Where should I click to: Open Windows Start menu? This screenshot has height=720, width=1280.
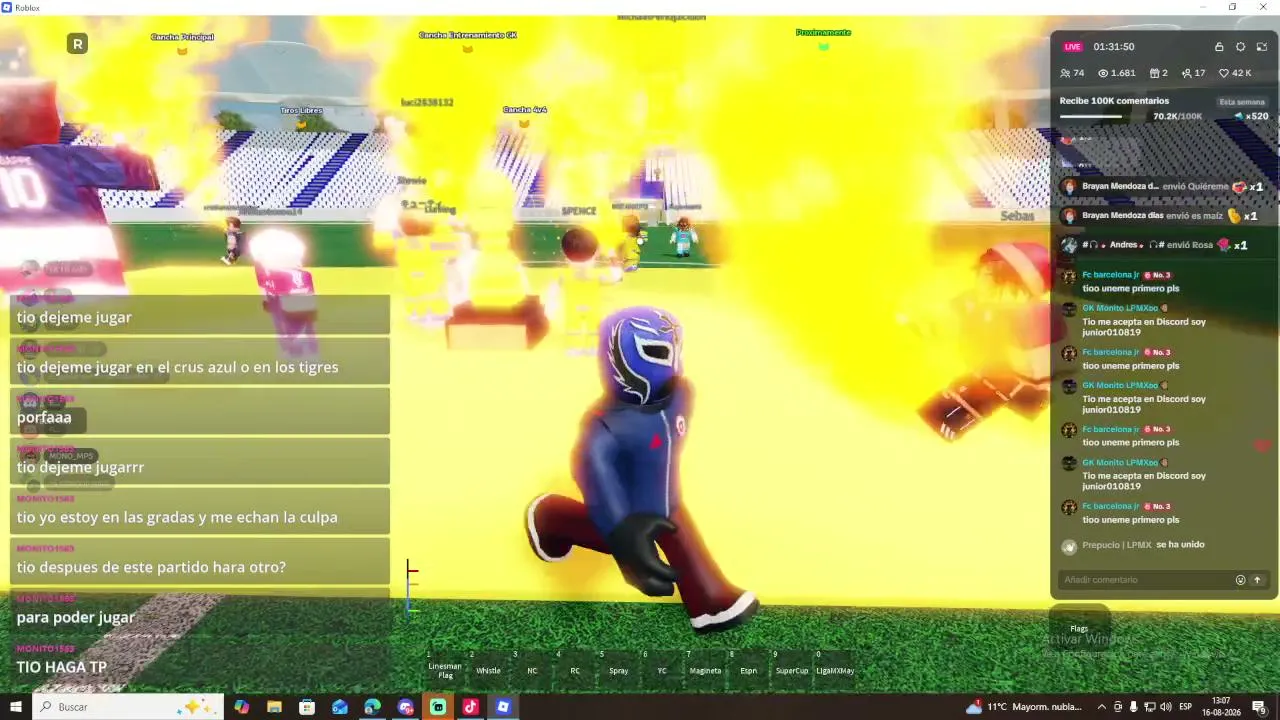click(x=16, y=707)
